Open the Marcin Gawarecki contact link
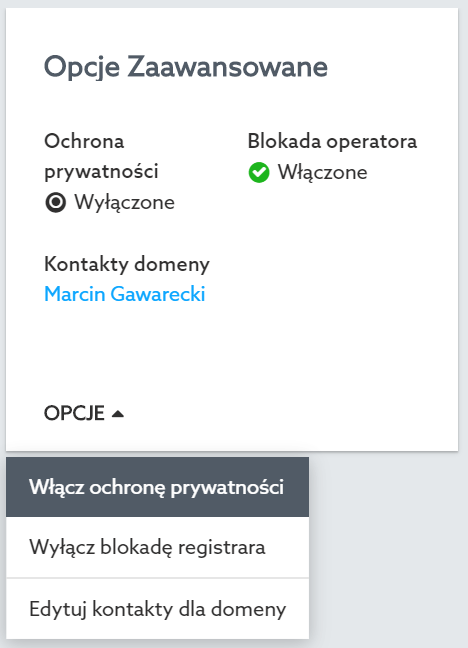The image size is (468, 648). (x=124, y=294)
